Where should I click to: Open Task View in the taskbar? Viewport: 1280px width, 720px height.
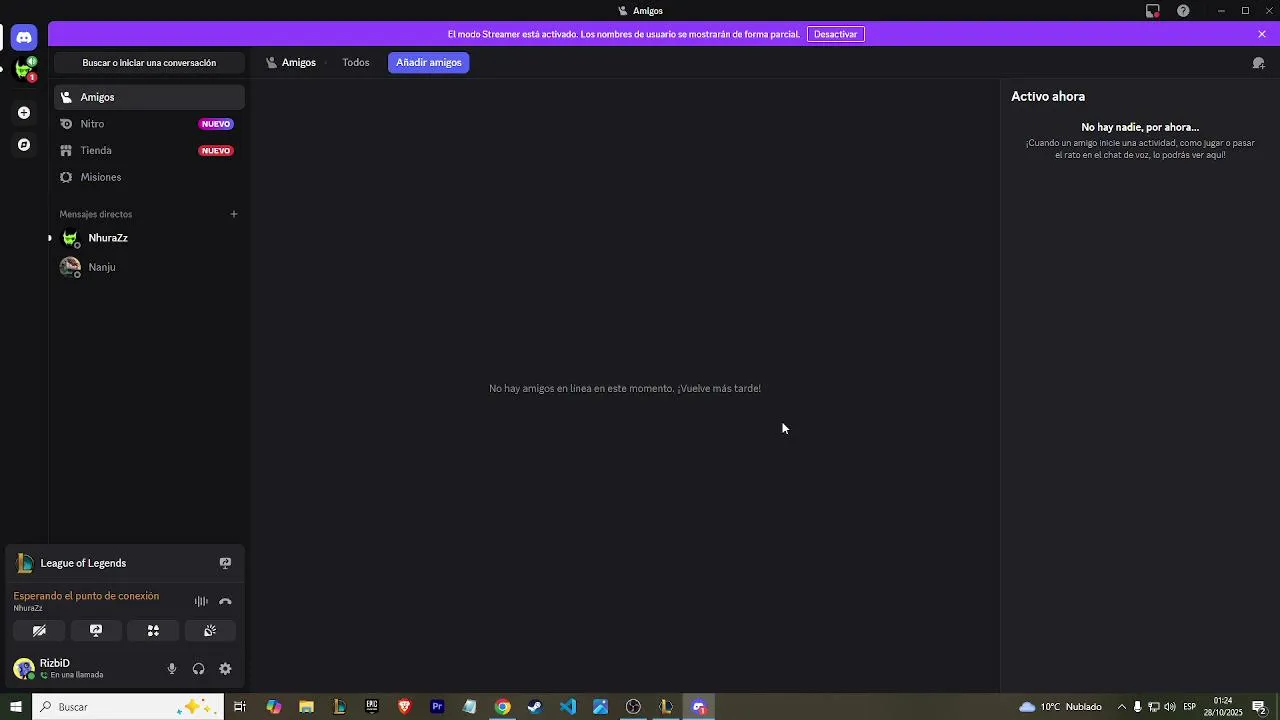point(240,707)
